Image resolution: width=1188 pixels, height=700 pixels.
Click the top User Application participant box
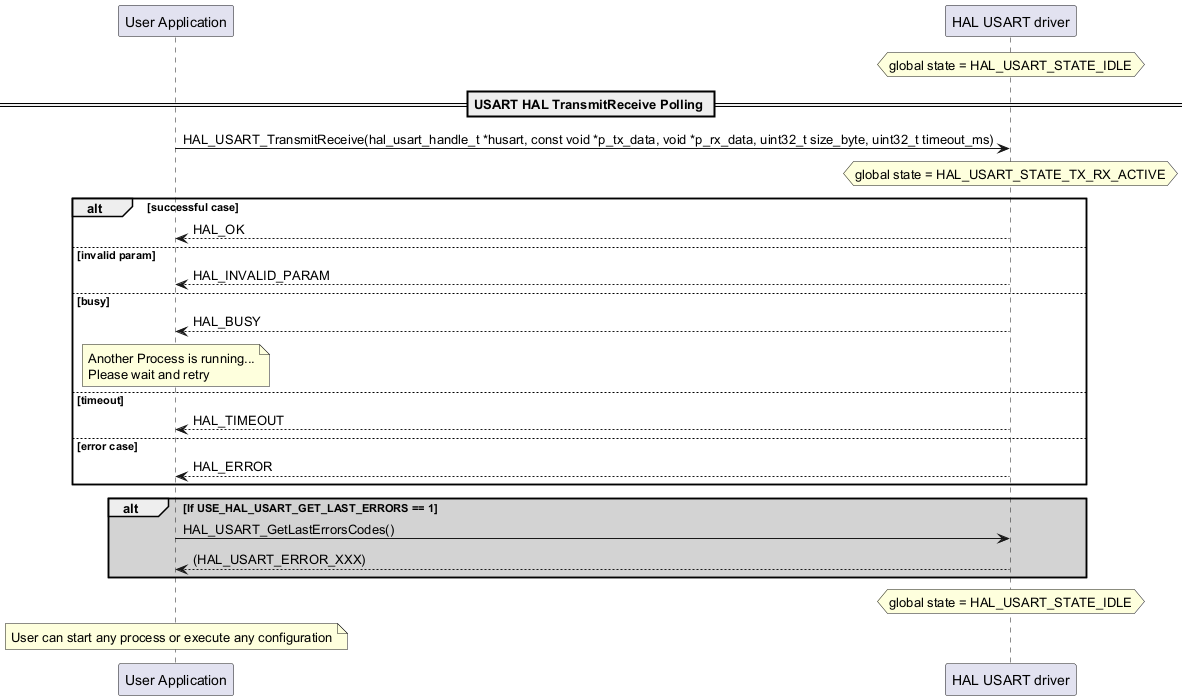pos(175,21)
